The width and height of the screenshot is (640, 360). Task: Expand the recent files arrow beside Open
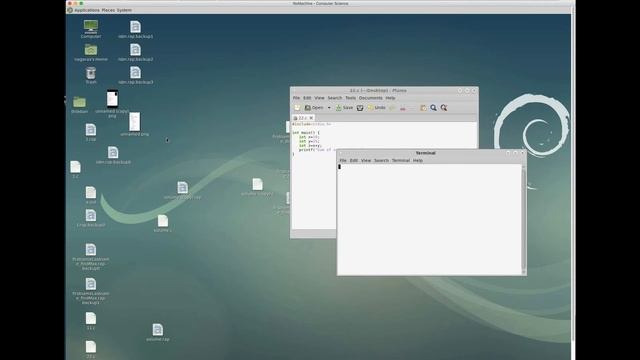(329, 108)
